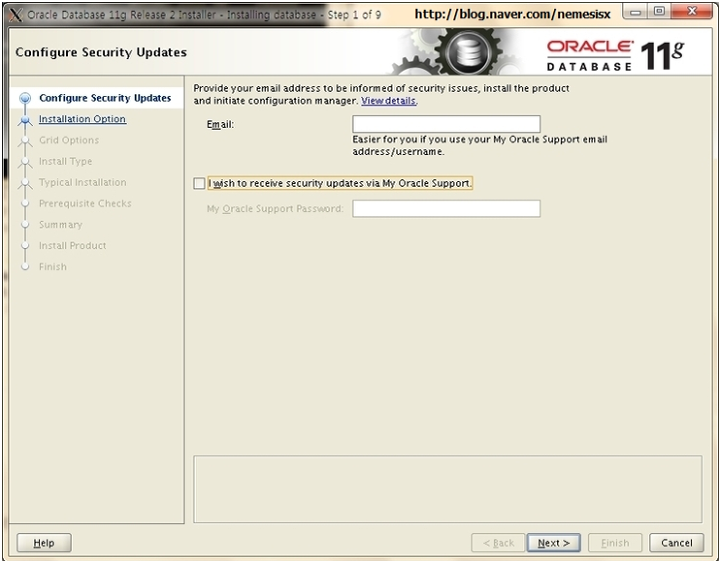Screen dimensions: 720x562
Task: Click the Help button
Action: tap(44, 543)
